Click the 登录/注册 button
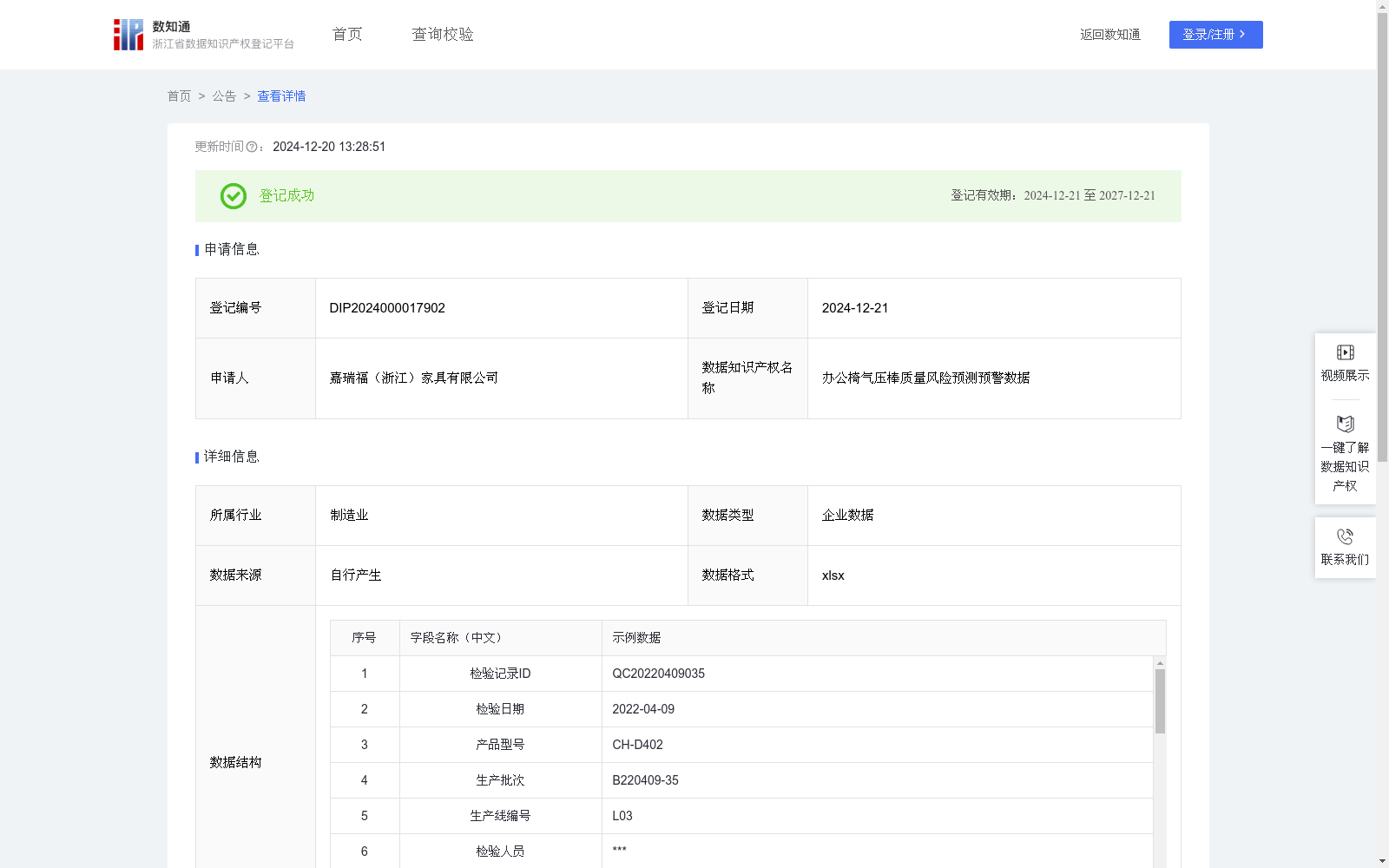This screenshot has height=868, width=1389. [1215, 35]
